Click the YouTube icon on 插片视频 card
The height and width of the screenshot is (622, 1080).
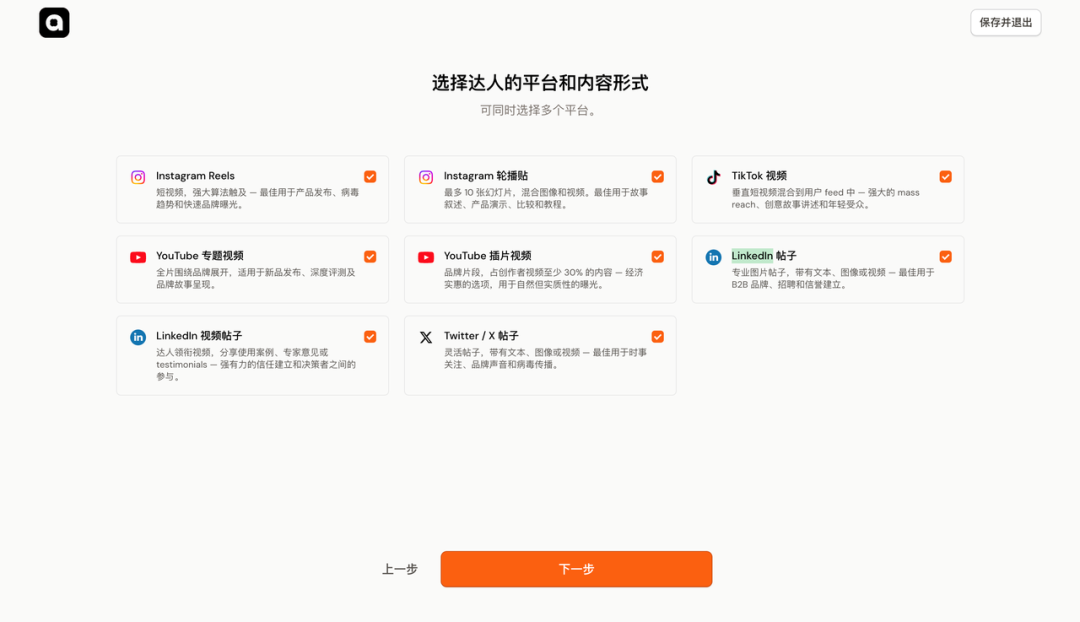[426, 257]
